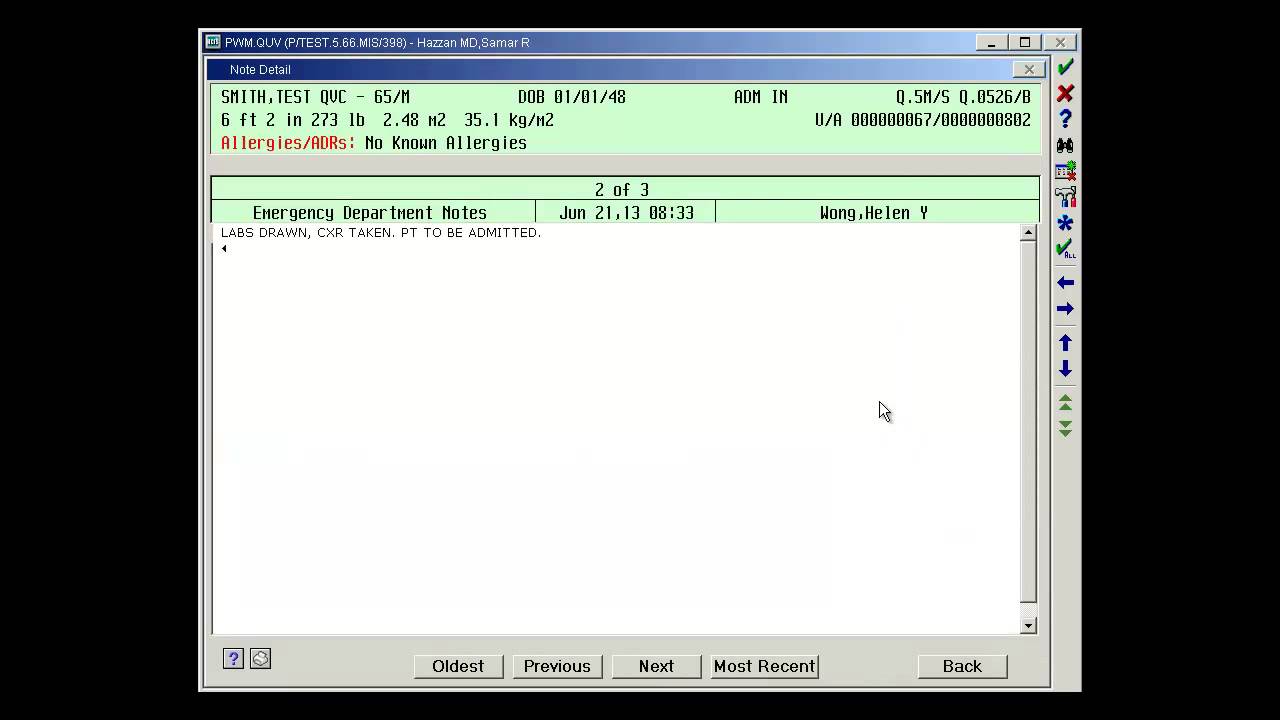Click the 'Wong,Helen Y' author cell
Screen dimensions: 1280x720
[877, 212]
